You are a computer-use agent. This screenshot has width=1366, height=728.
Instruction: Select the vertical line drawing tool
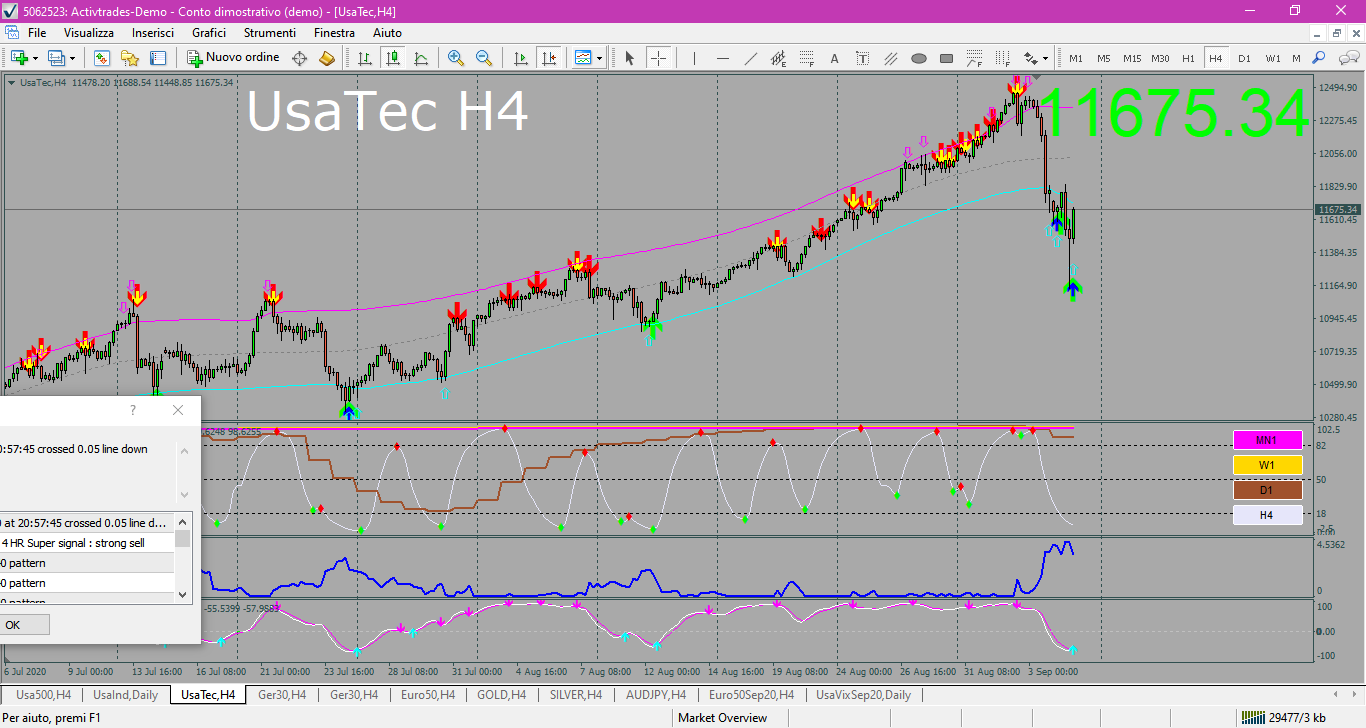coord(694,58)
